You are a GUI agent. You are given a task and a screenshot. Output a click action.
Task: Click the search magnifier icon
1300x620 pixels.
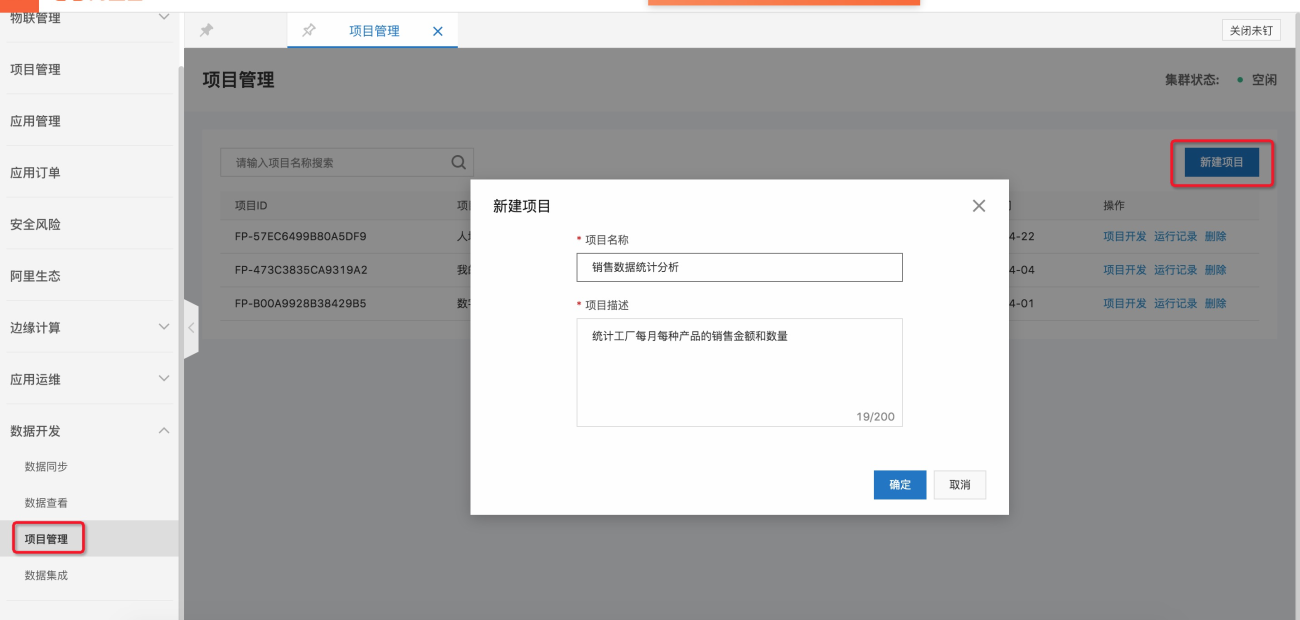click(459, 162)
